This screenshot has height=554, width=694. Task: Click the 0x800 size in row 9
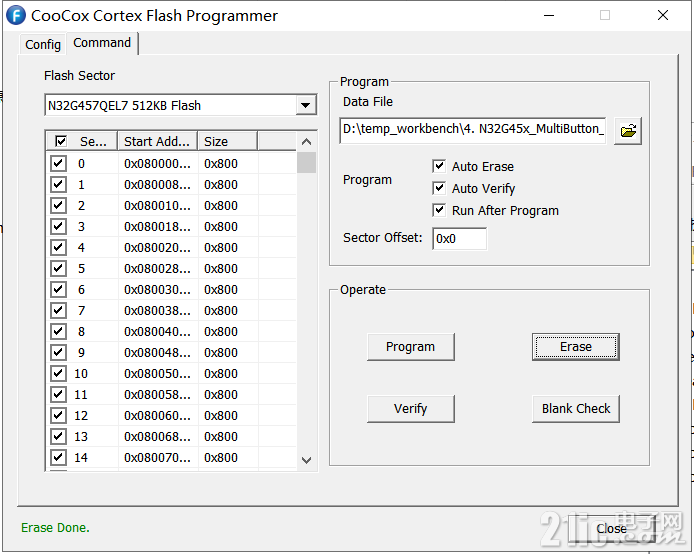click(221, 353)
